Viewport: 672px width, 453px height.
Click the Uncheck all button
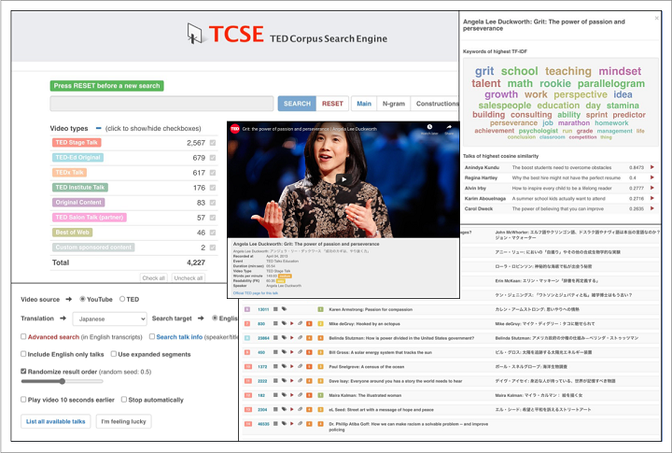click(x=188, y=278)
